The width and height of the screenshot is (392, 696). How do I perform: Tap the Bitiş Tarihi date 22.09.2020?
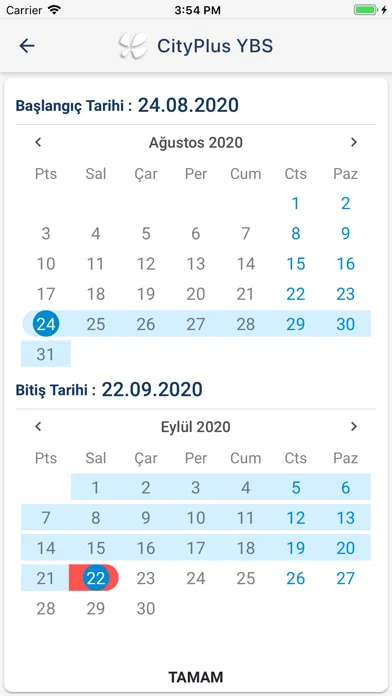(x=152, y=389)
